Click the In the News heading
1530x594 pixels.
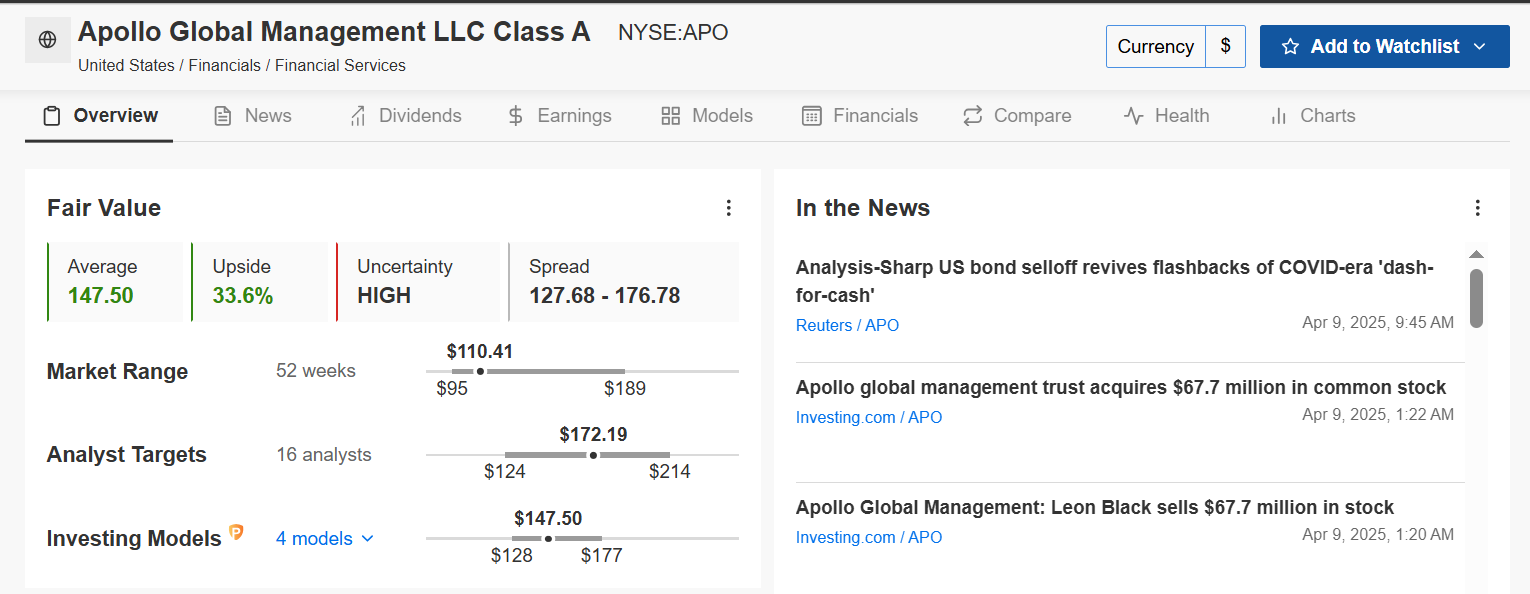coord(863,208)
